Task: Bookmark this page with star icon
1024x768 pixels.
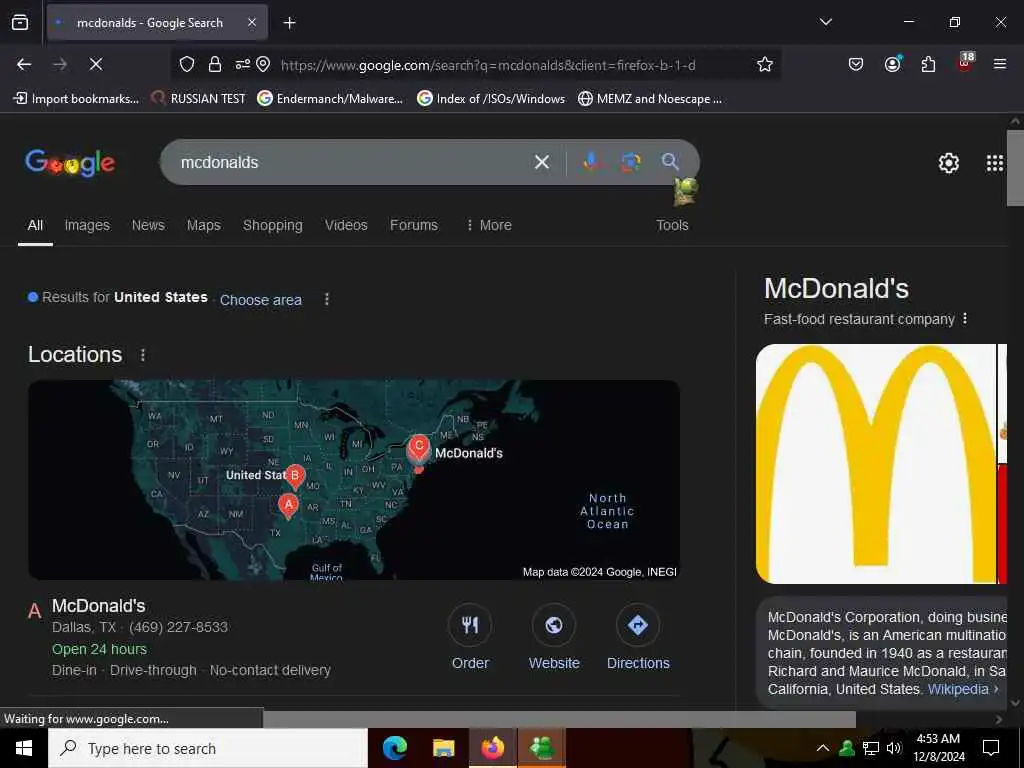Action: pos(765,64)
